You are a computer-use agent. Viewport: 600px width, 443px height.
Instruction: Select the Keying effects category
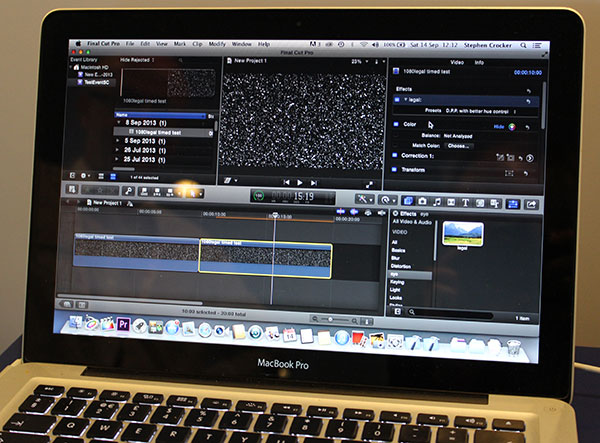pos(397,282)
